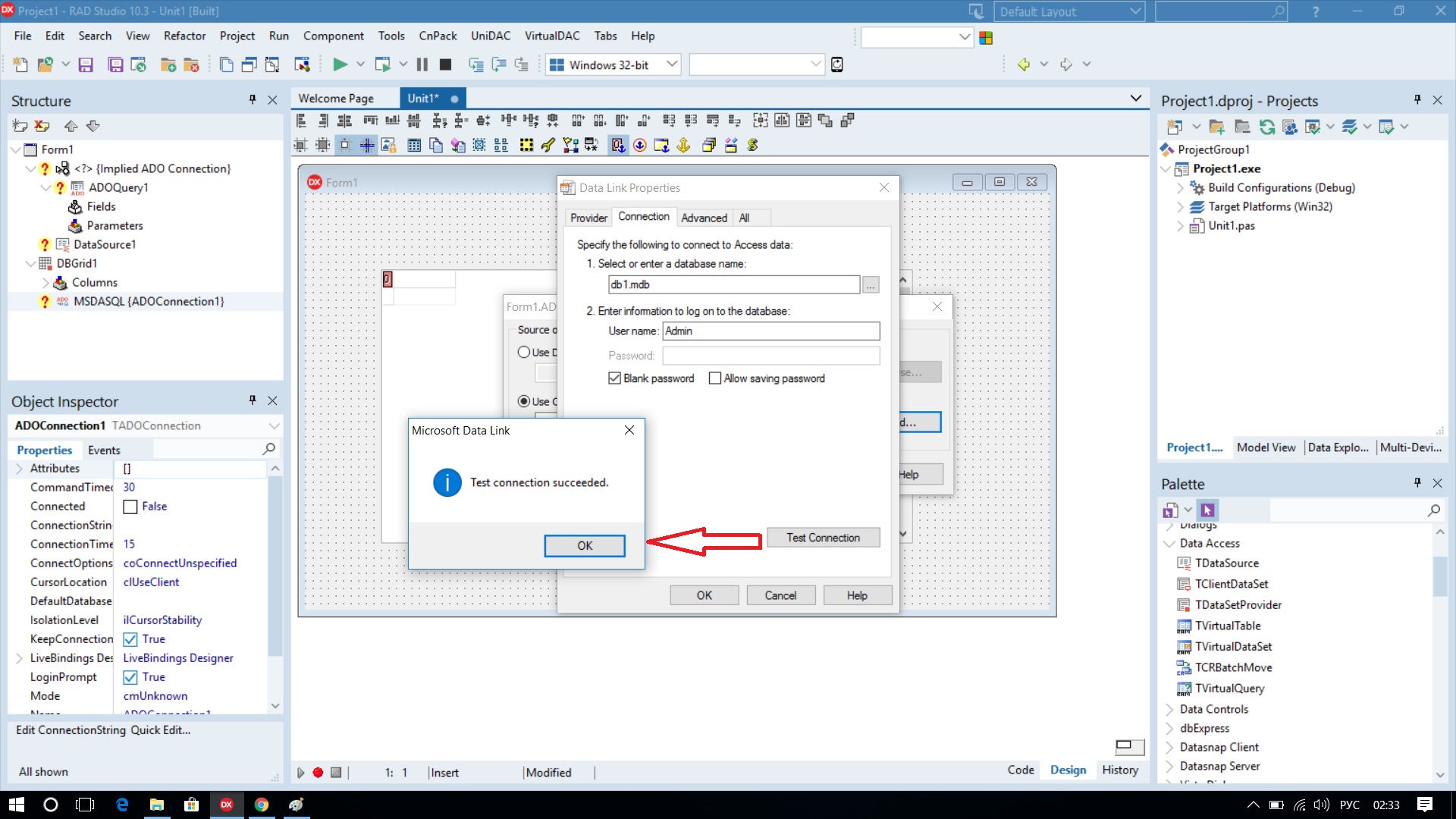Screen dimensions: 1456x819
Task: Open the ADOConnection1 component selector dropdown
Action: [x=274, y=425]
